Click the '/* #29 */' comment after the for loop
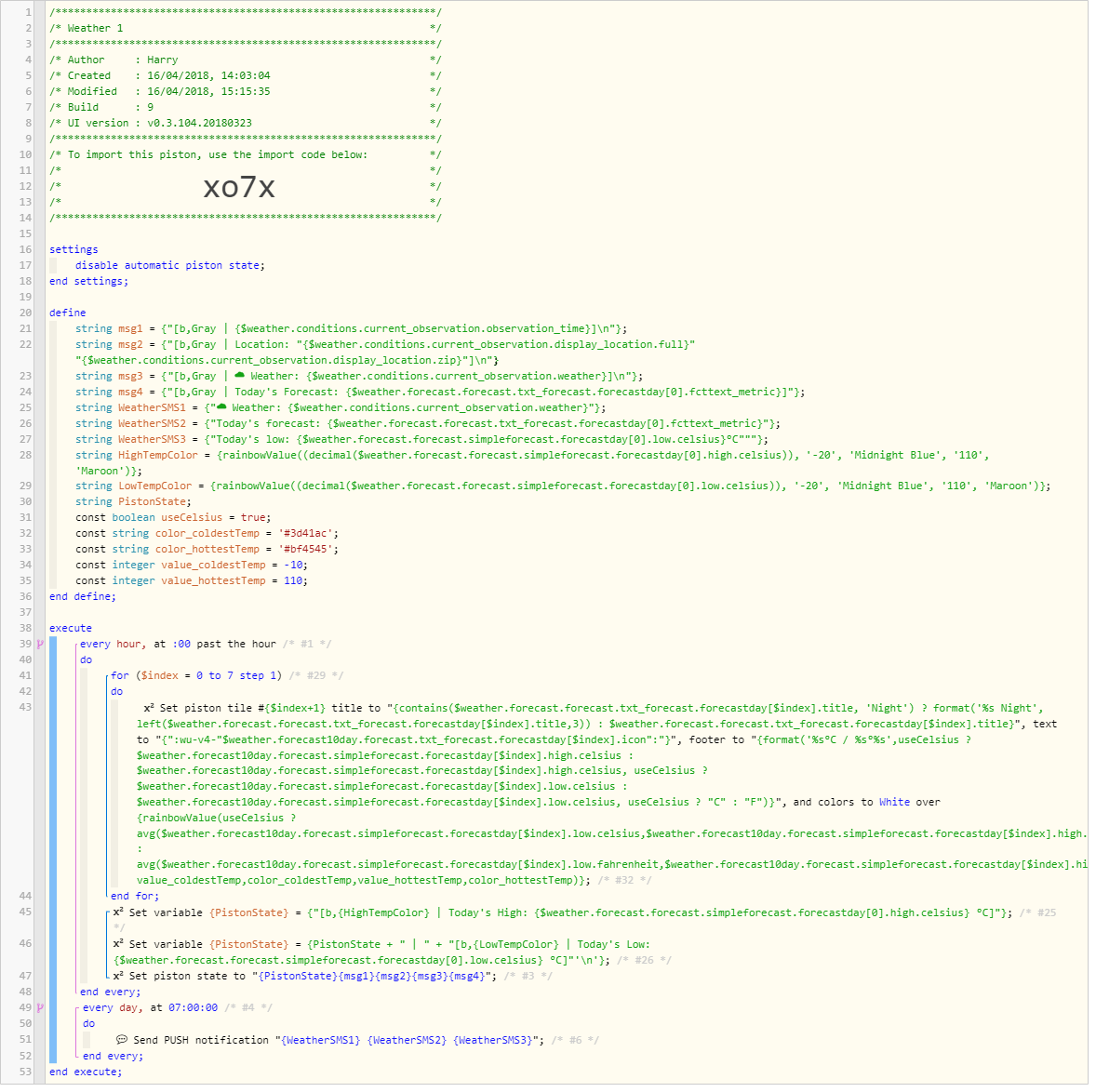This screenshot has width=1096, height=1092. click(316, 678)
